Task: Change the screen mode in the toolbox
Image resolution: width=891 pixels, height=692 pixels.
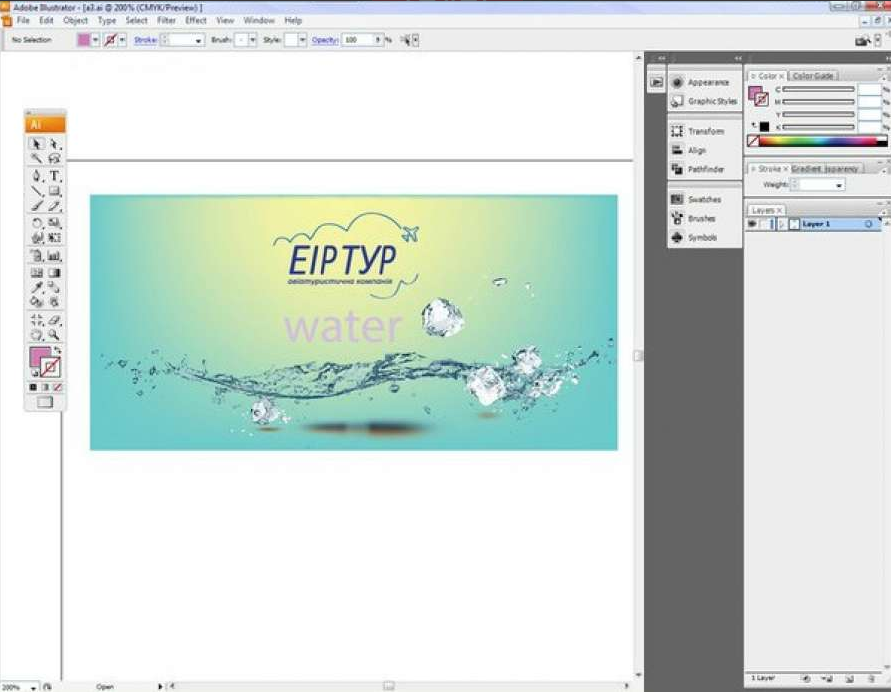Action: [x=45, y=402]
